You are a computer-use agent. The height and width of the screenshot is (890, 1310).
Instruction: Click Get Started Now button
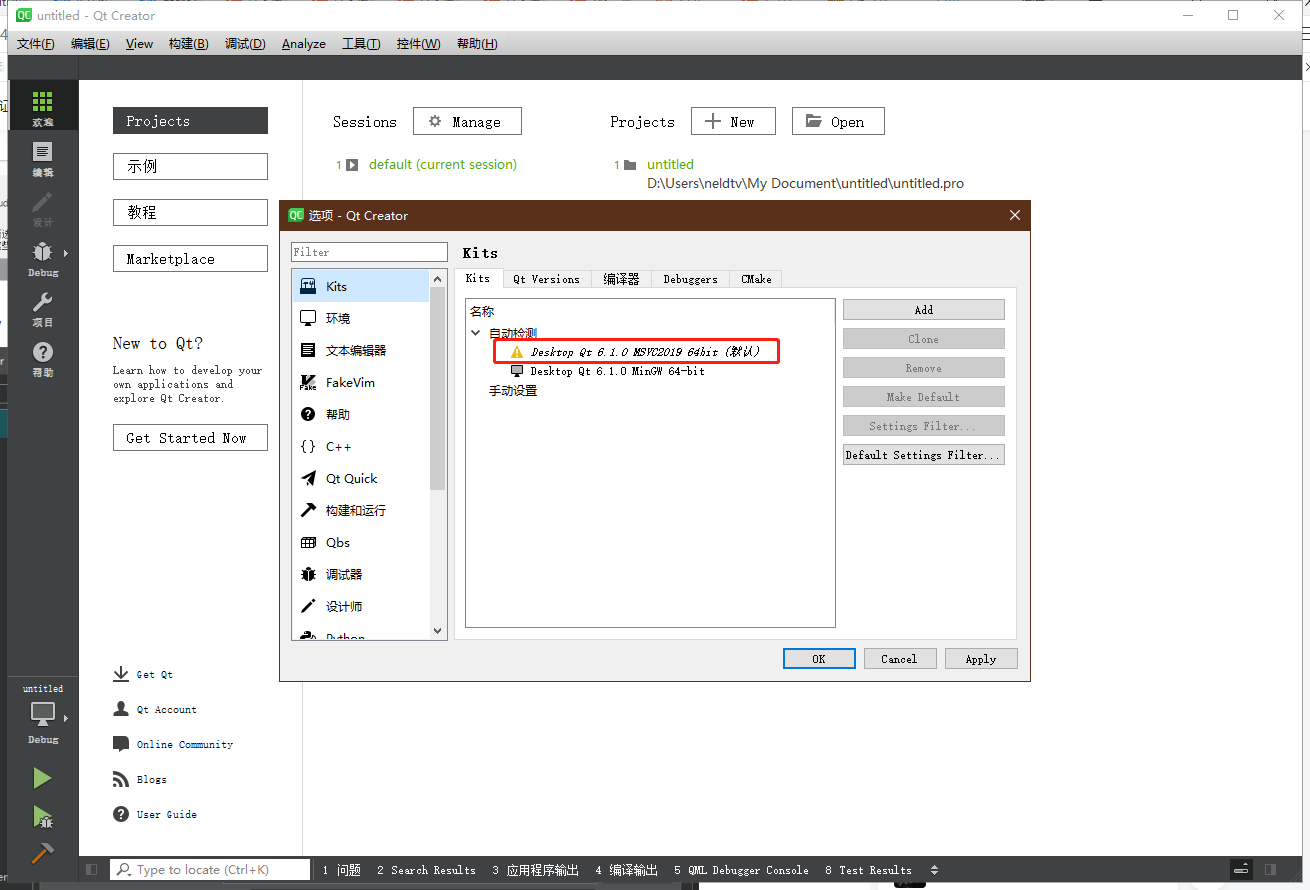[190, 437]
